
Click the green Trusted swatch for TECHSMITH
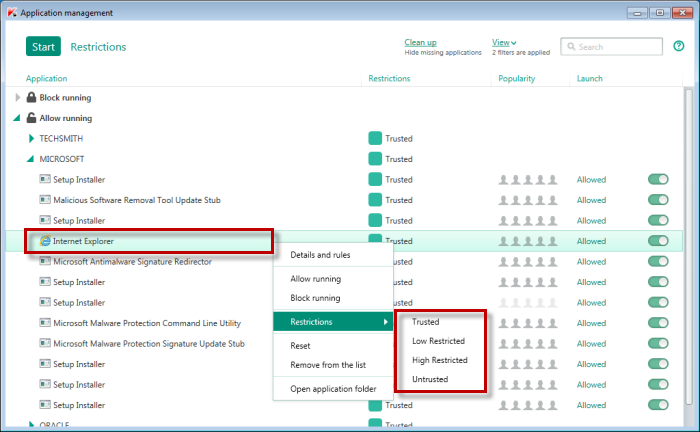(x=375, y=139)
